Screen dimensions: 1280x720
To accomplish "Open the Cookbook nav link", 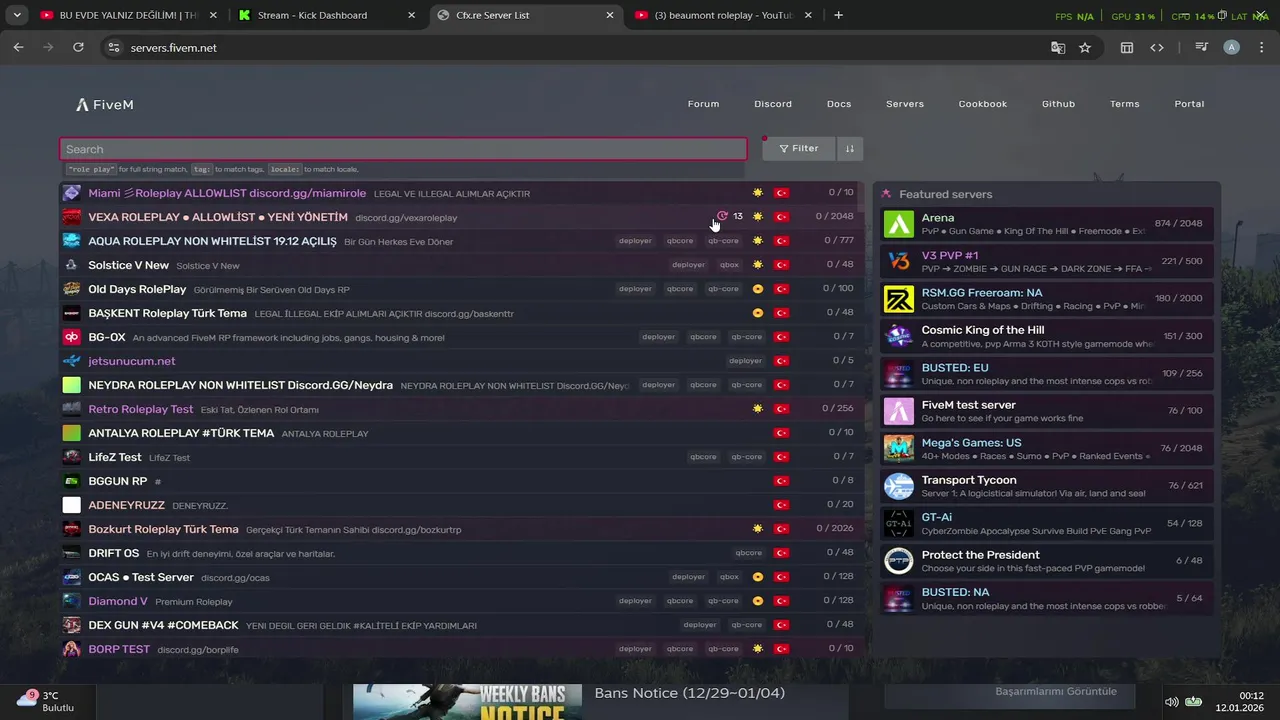I will pyautogui.click(x=983, y=104).
